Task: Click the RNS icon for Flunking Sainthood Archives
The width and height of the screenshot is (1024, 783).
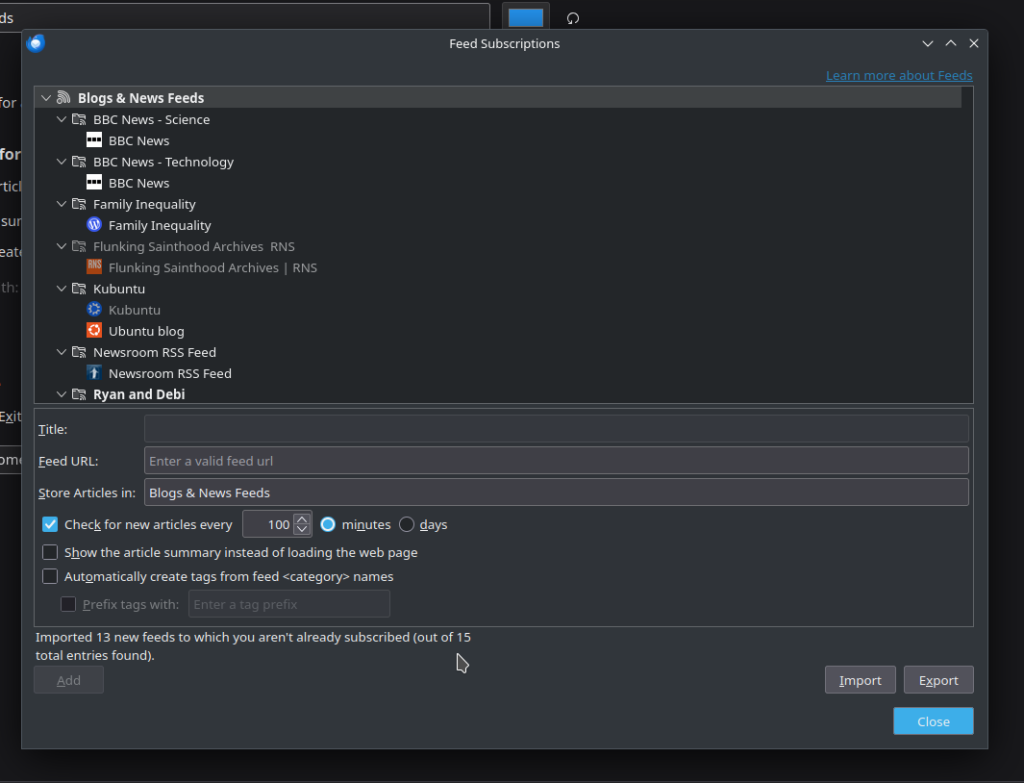Action: [x=94, y=267]
